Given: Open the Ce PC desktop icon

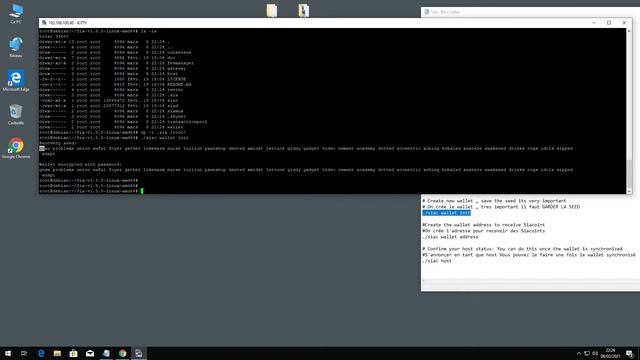Looking at the screenshot, I should click(x=16, y=13).
